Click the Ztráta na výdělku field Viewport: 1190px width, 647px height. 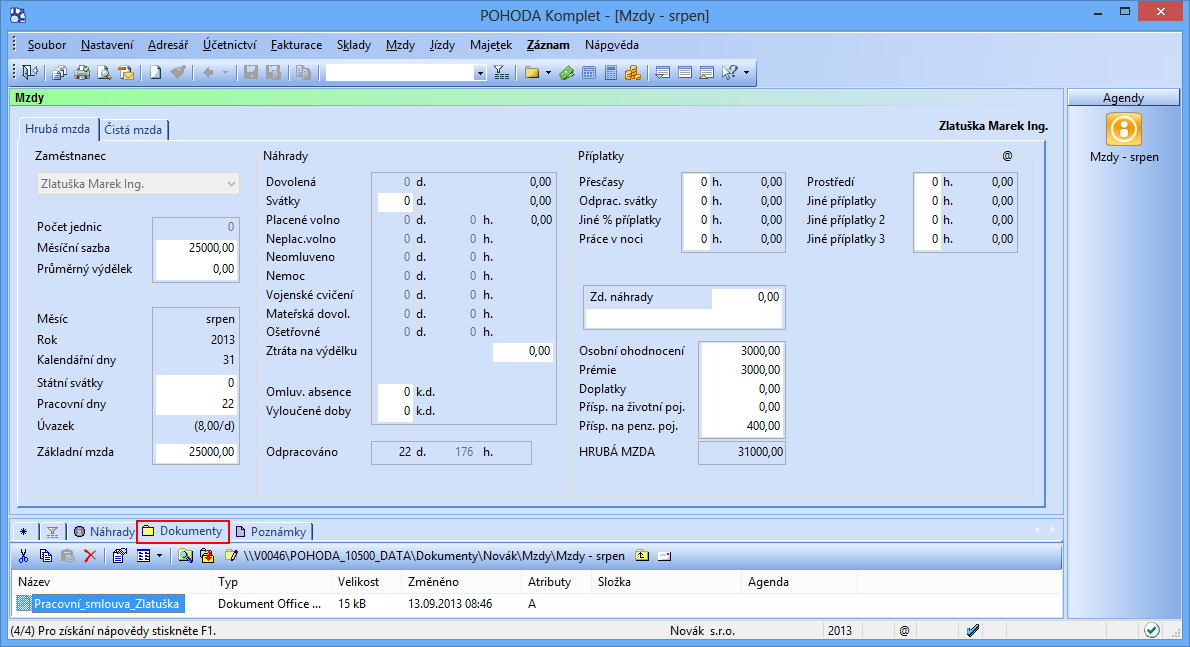click(522, 351)
